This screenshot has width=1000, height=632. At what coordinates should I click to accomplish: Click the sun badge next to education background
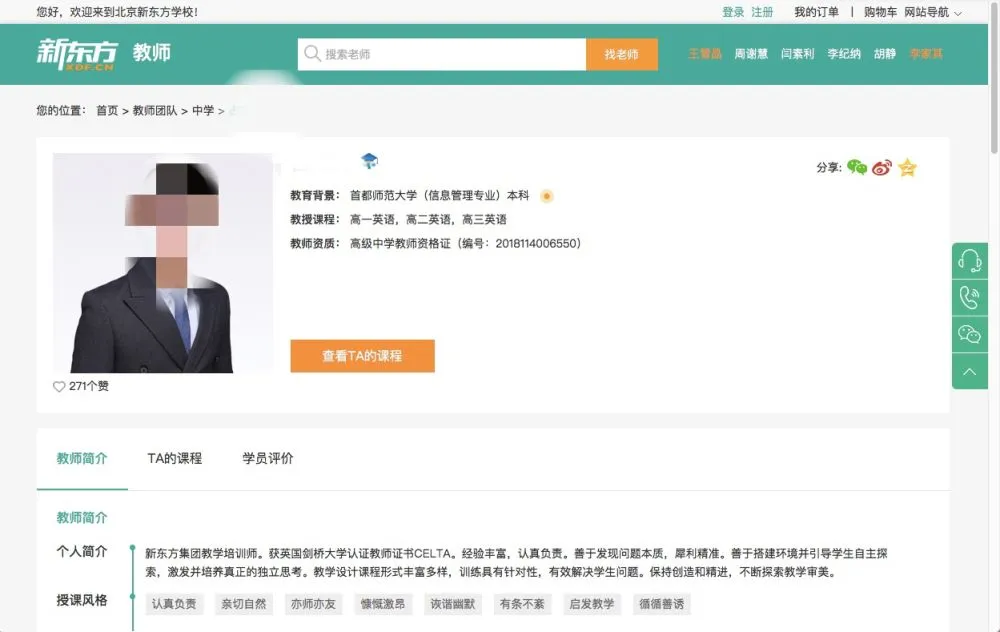[x=546, y=196]
